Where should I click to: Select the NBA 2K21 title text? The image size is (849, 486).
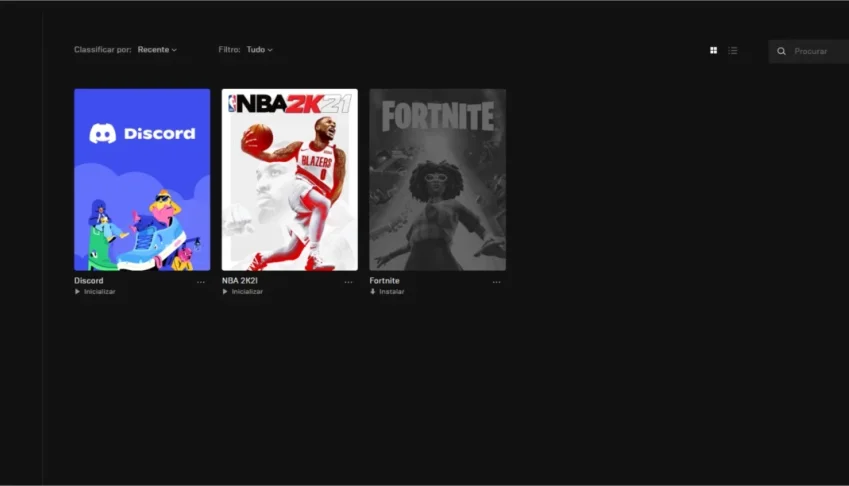(x=240, y=280)
